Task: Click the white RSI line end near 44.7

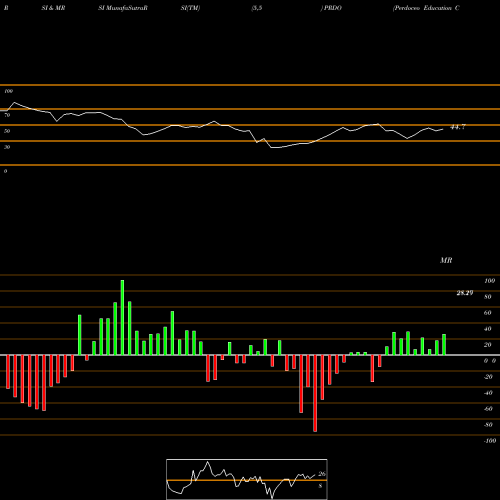Action: tap(443, 129)
